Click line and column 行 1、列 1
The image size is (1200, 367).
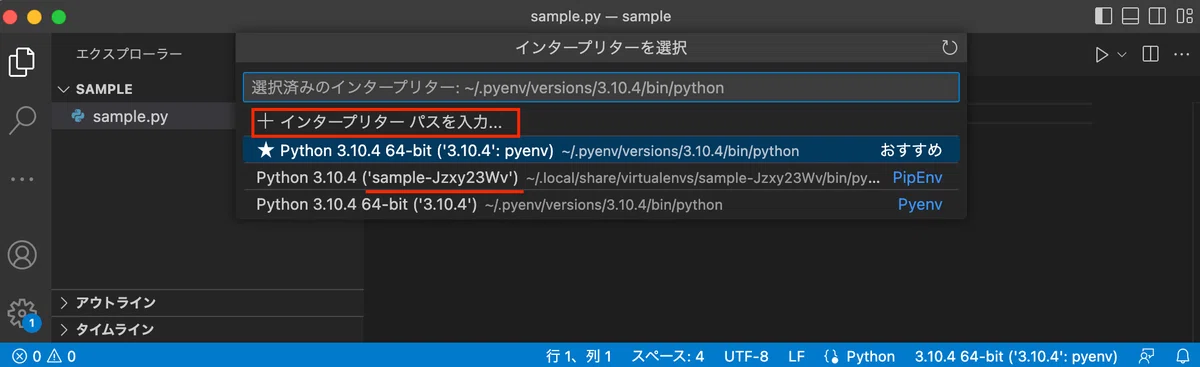coord(579,355)
